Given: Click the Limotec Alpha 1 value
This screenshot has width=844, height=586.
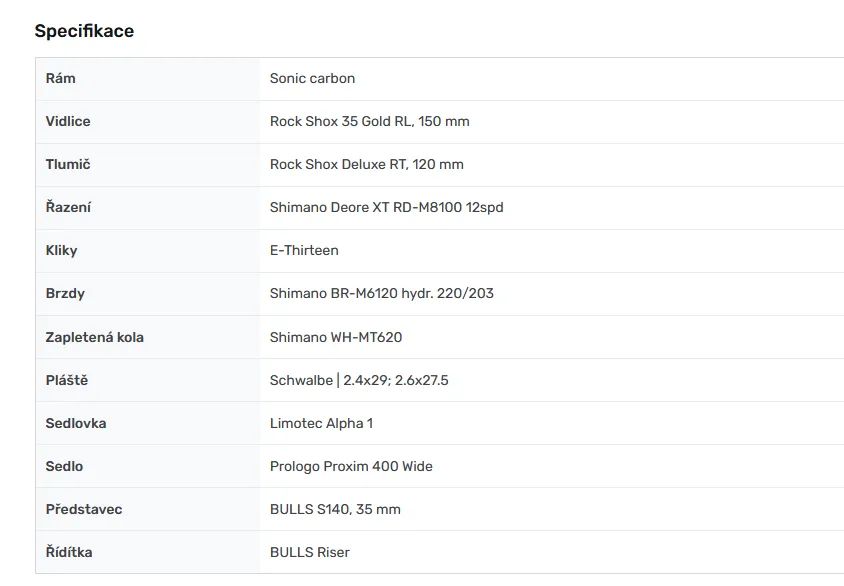Looking at the screenshot, I should click(321, 423).
